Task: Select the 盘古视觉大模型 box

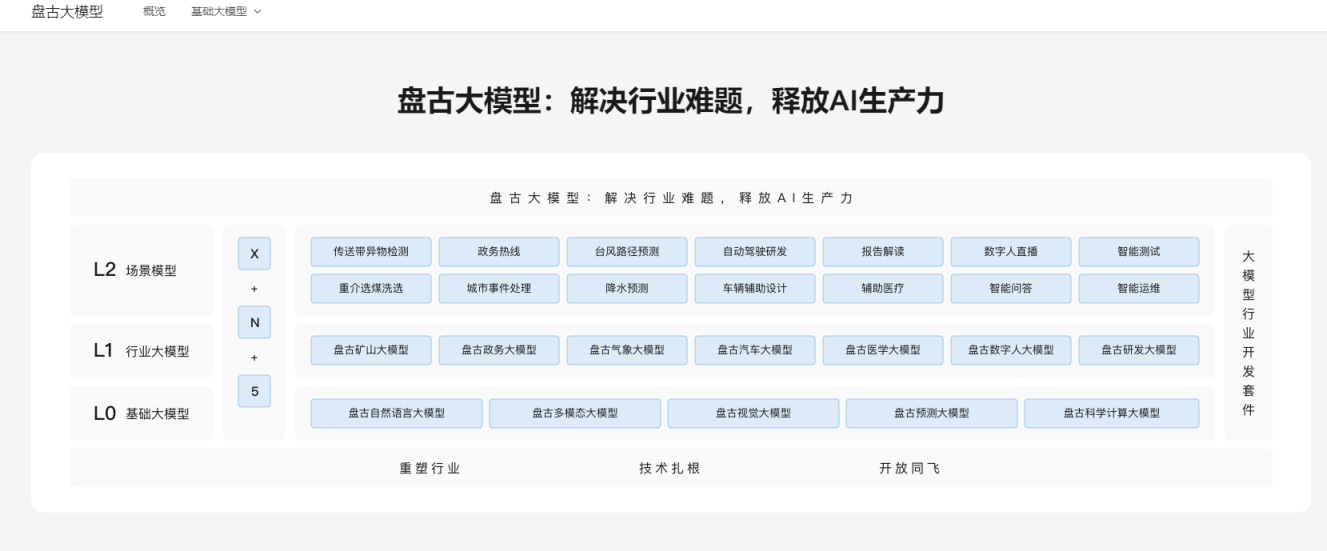Action: click(753, 413)
